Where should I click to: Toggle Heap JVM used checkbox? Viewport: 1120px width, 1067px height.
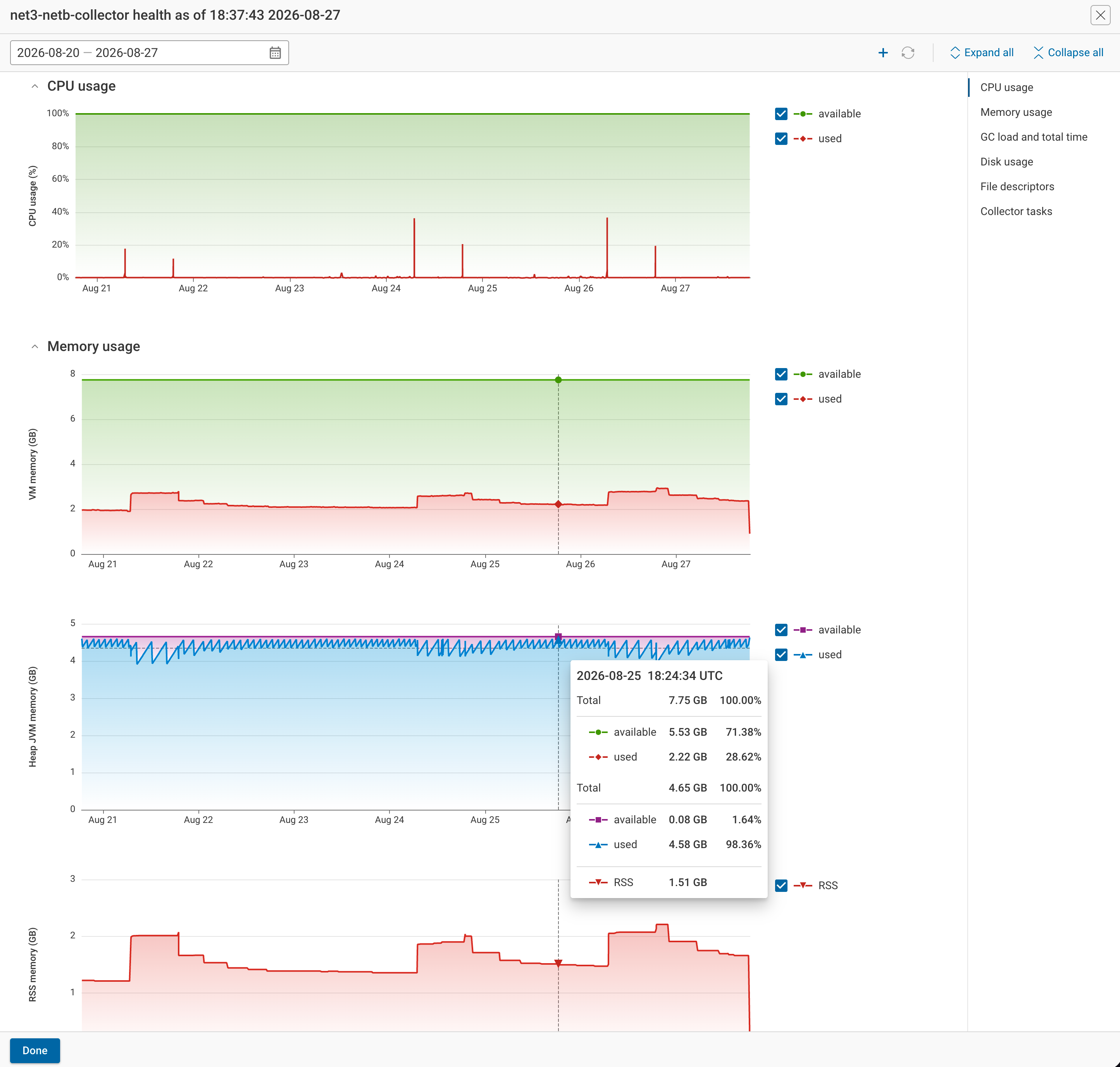781,655
